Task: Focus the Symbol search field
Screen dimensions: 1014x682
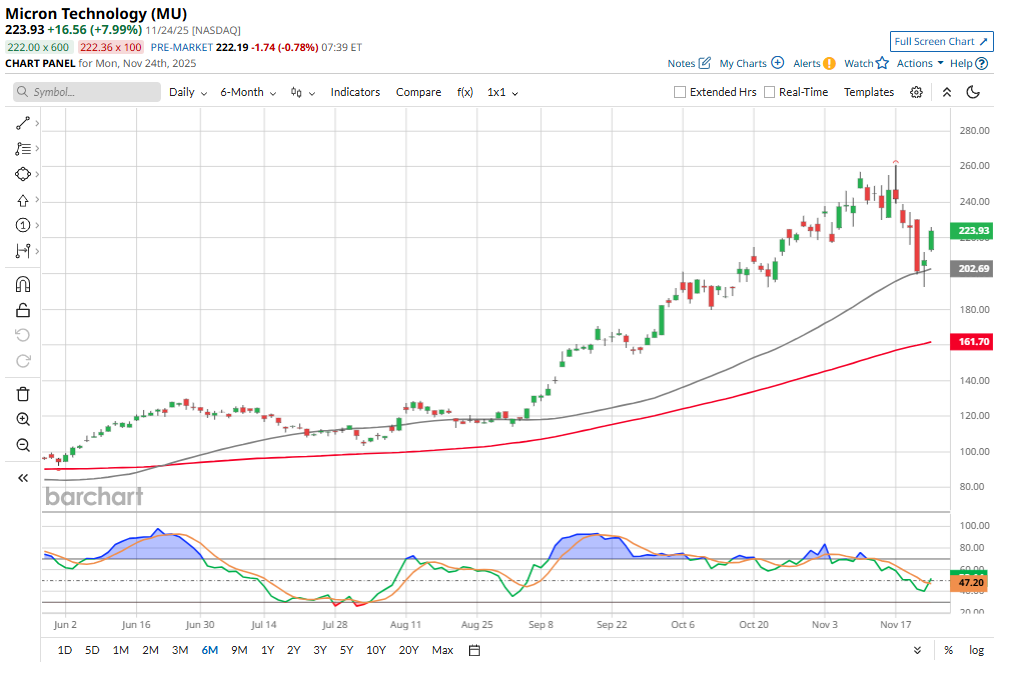Action: (88, 92)
